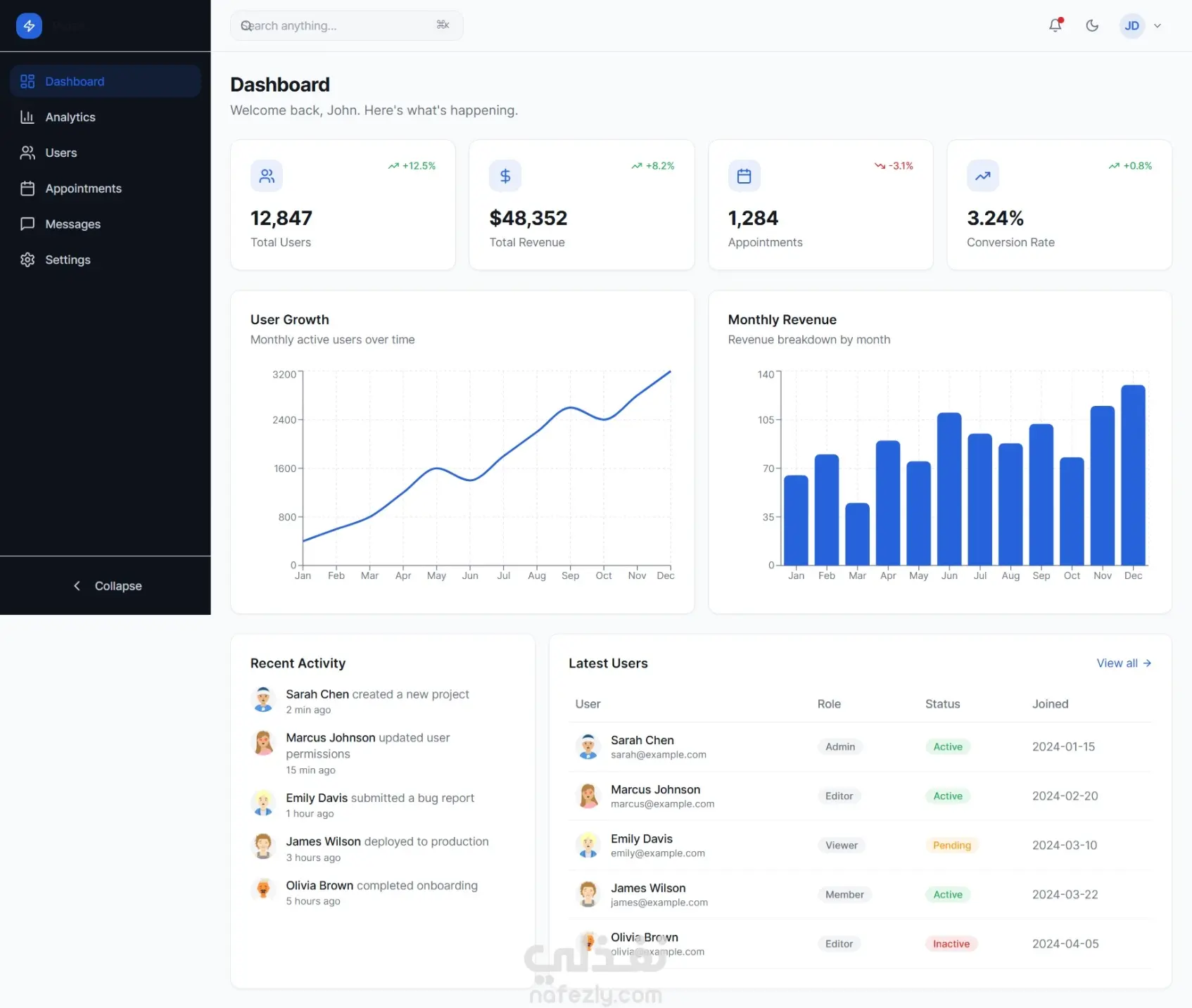This screenshot has width=1192, height=1008.
Task: Click Emily Davis's avatar in Recent Activity
Action: (x=263, y=803)
